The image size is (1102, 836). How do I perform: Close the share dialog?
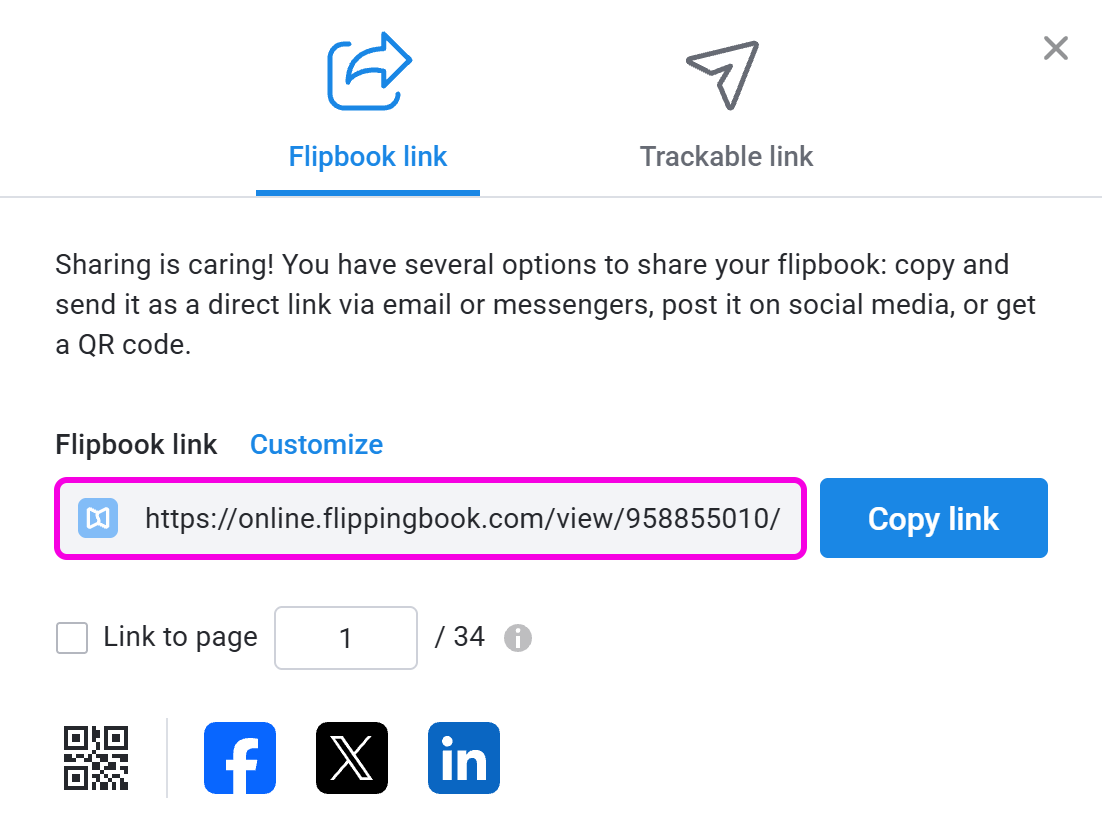point(1055,48)
